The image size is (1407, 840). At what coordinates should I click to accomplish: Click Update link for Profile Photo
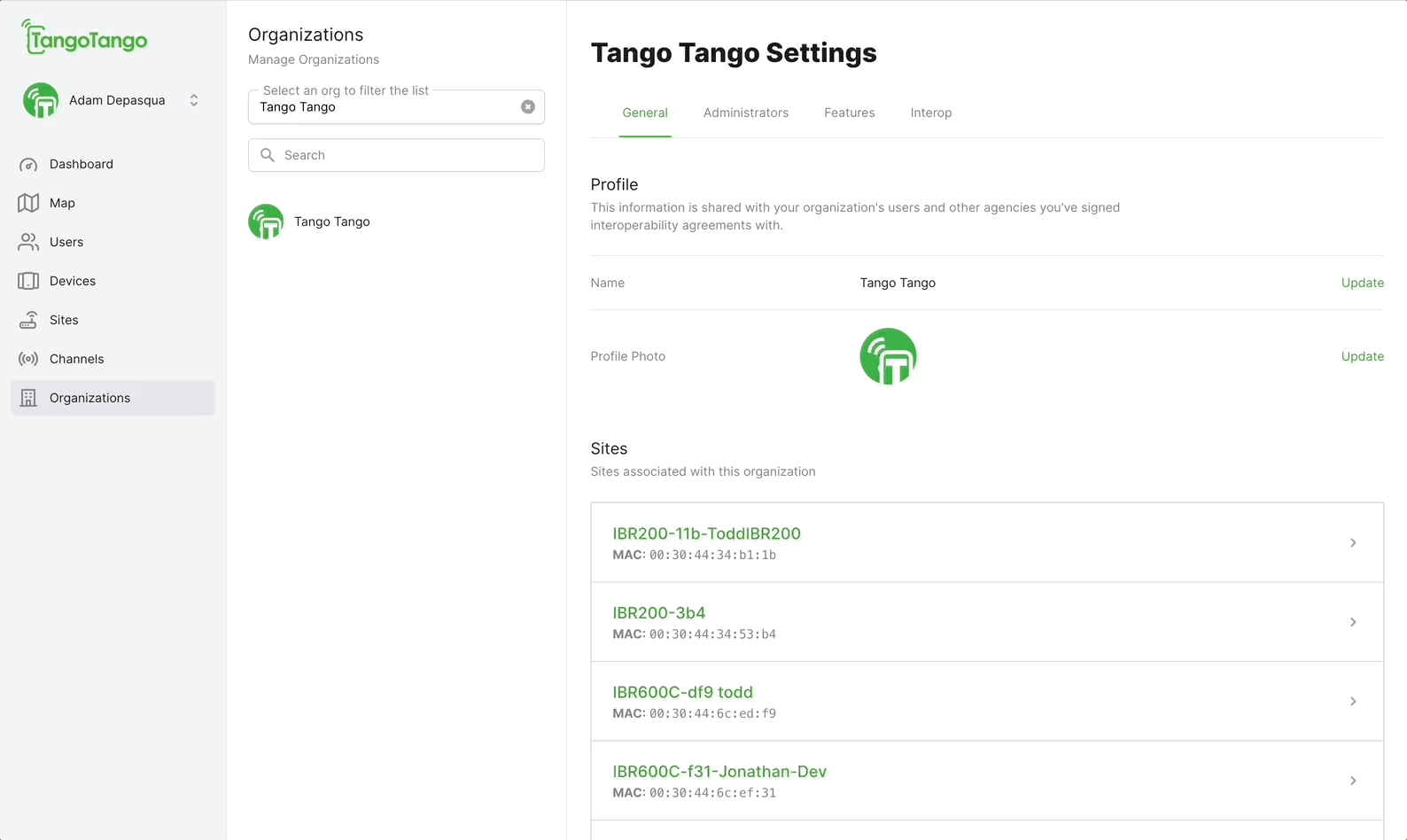pos(1363,356)
